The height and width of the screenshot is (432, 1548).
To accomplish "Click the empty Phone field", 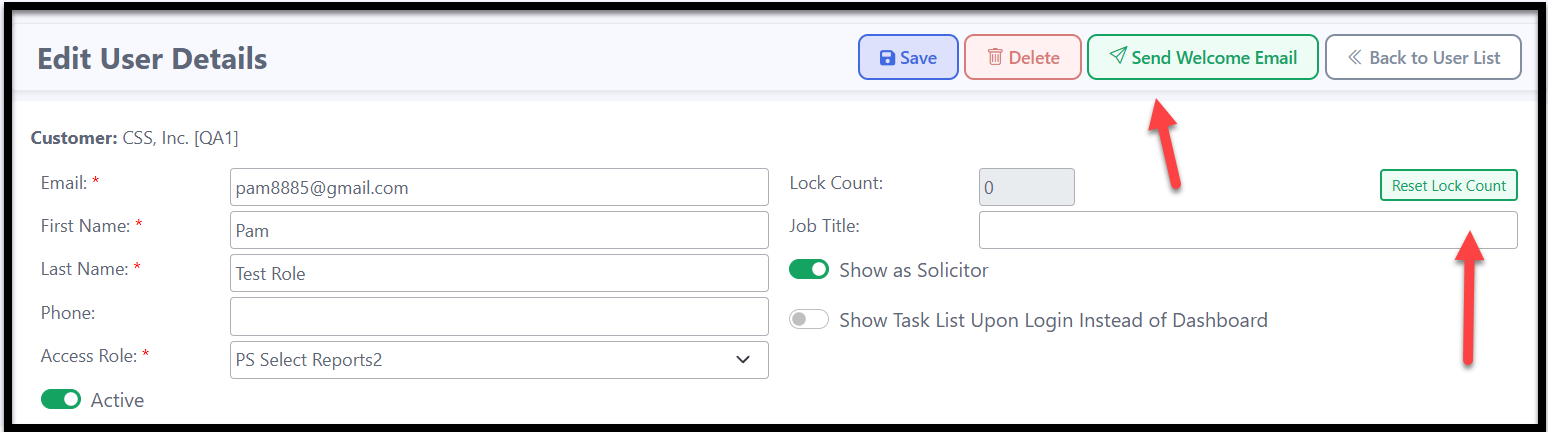I will pyautogui.click(x=499, y=316).
